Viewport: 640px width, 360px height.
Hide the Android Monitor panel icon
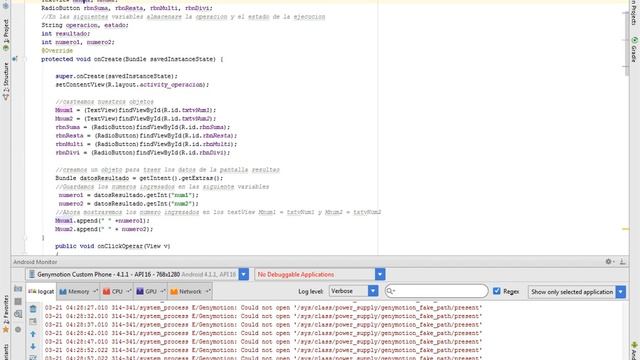click(x=622, y=262)
